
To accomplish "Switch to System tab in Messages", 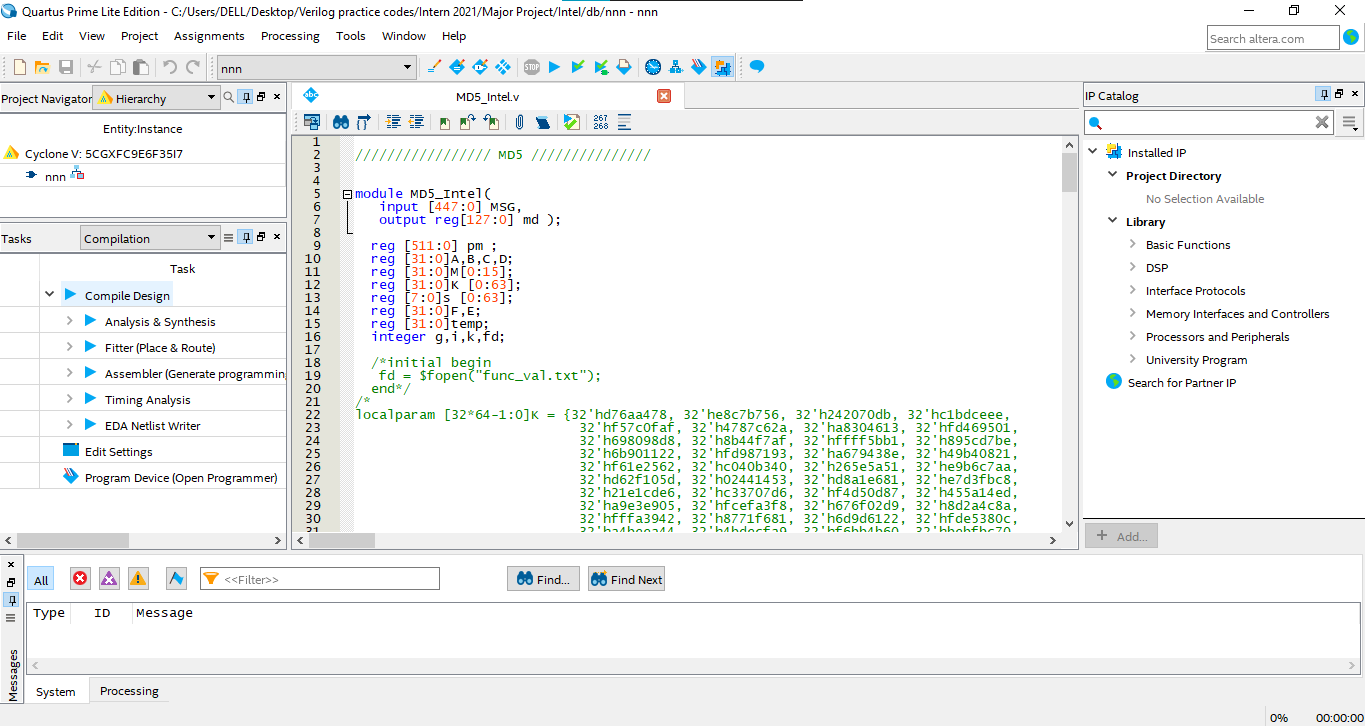I will coord(56,691).
